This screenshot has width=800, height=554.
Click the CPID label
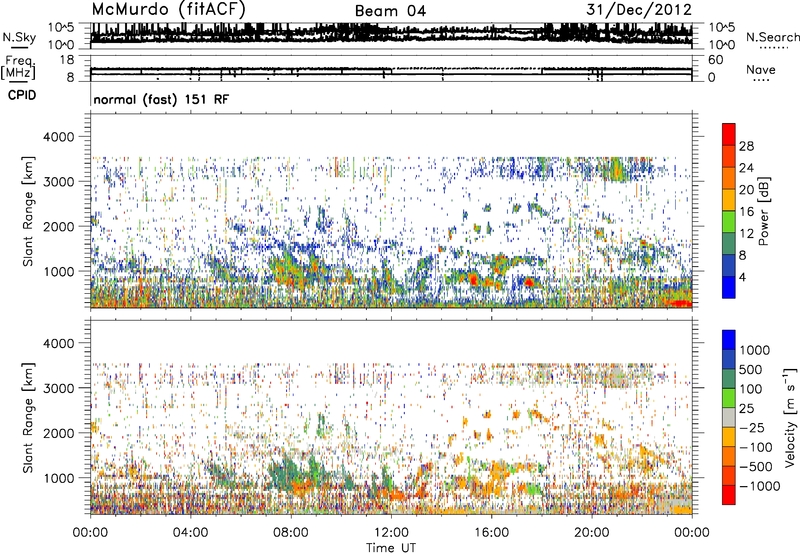pos(22,95)
